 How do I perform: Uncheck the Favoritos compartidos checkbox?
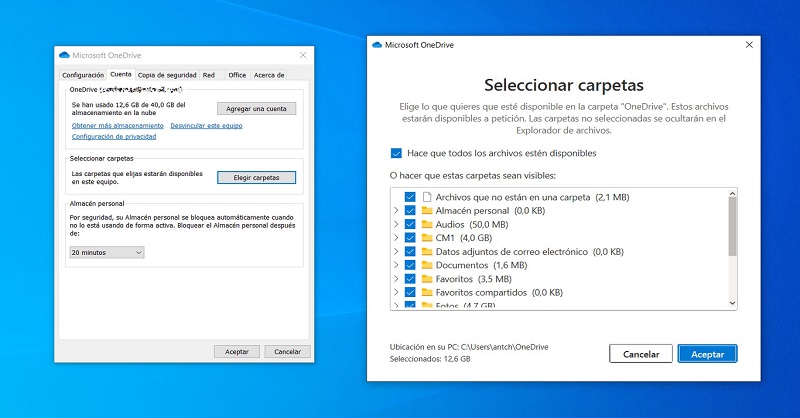pos(410,292)
